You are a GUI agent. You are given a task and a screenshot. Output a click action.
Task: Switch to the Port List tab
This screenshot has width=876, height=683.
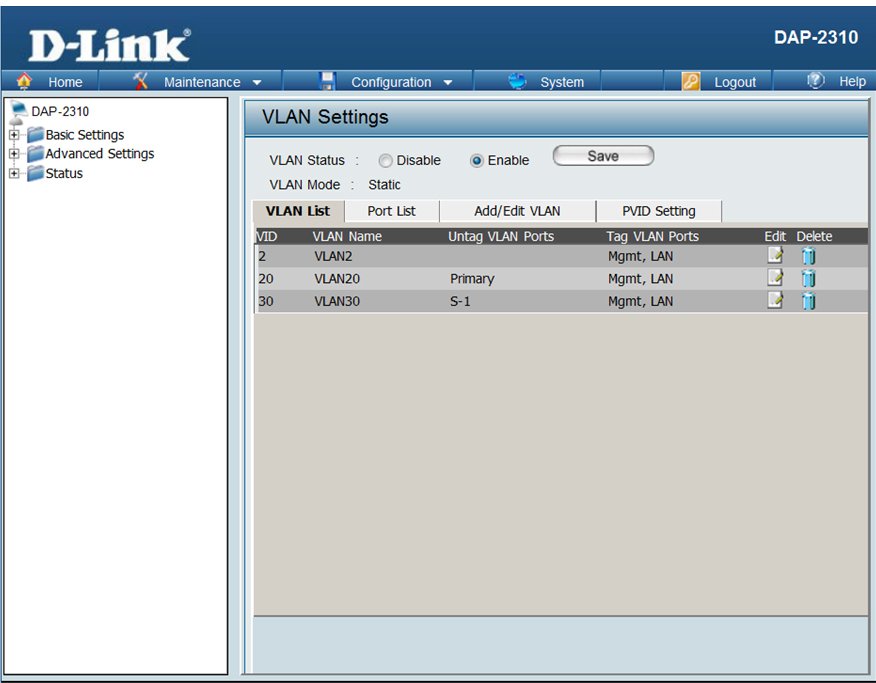coord(391,211)
